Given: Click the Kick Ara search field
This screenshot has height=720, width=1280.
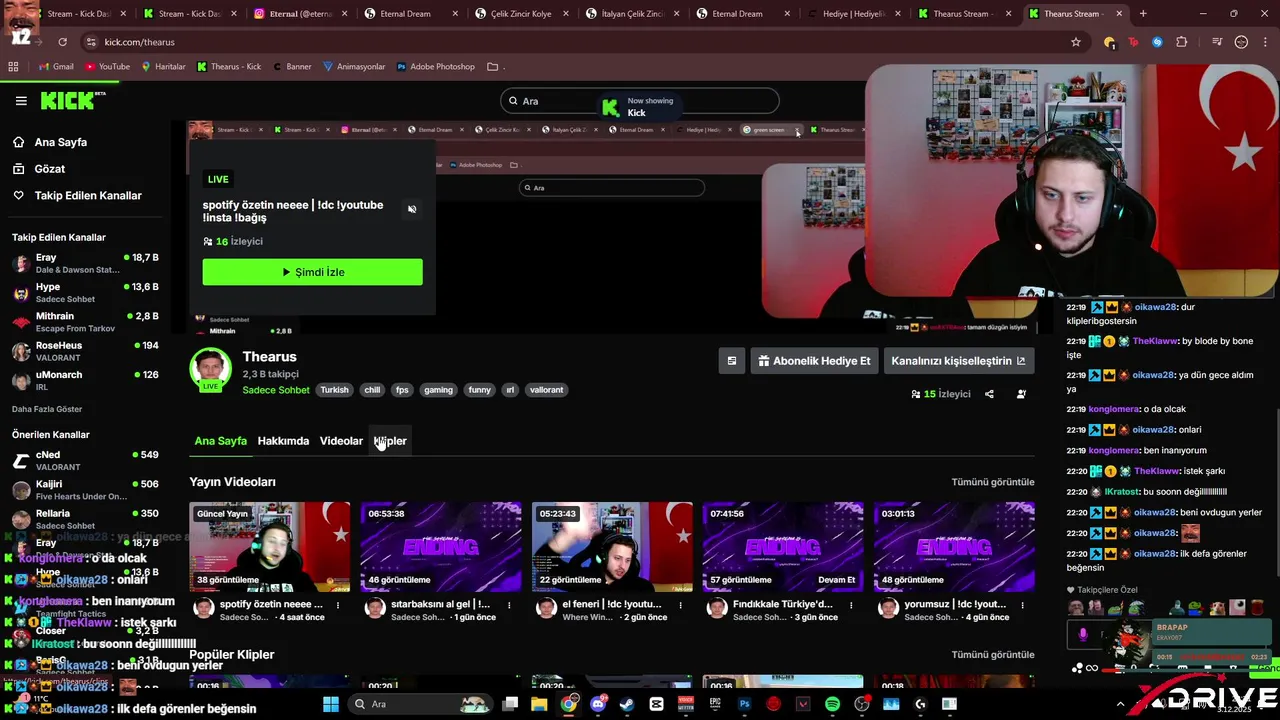Looking at the screenshot, I should click(640, 101).
